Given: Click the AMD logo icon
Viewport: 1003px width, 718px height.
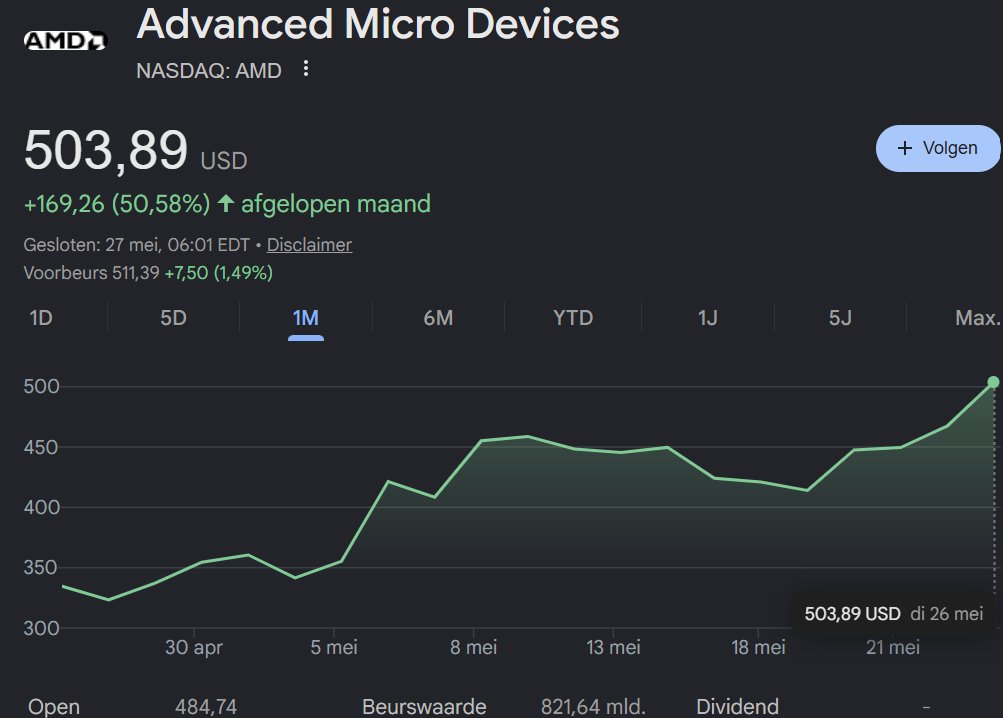Looking at the screenshot, I should pos(65,41).
